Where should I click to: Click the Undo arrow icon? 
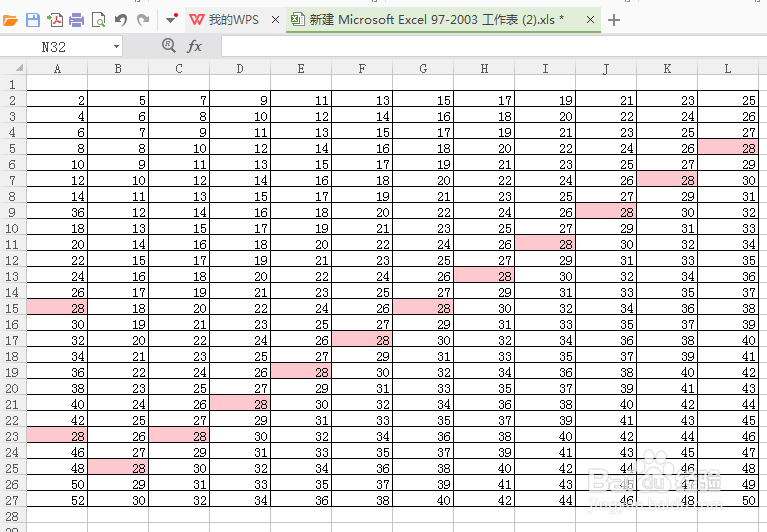click(x=121, y=20)
